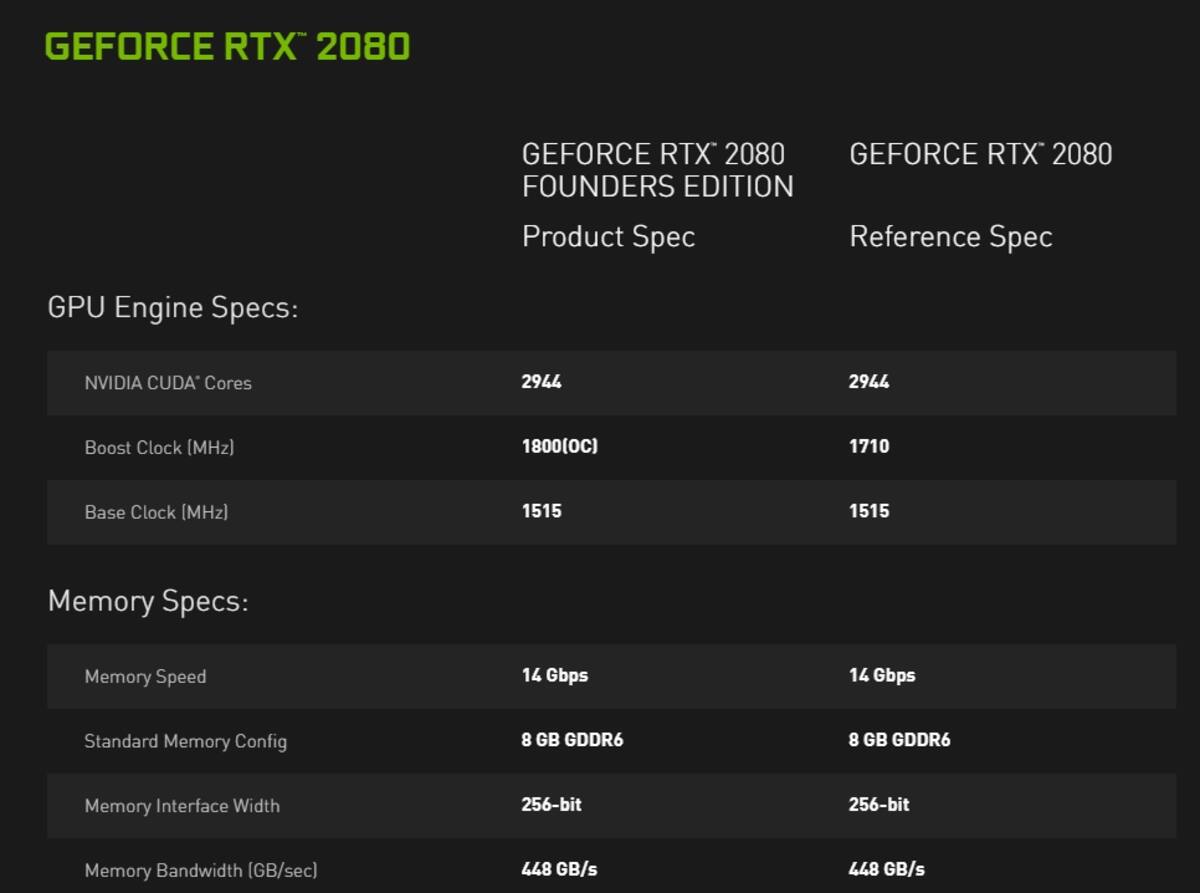Click the Boost Clock (MHz) row label
Viewport: 1200px width, 893px height.
(x=159, y=448)
